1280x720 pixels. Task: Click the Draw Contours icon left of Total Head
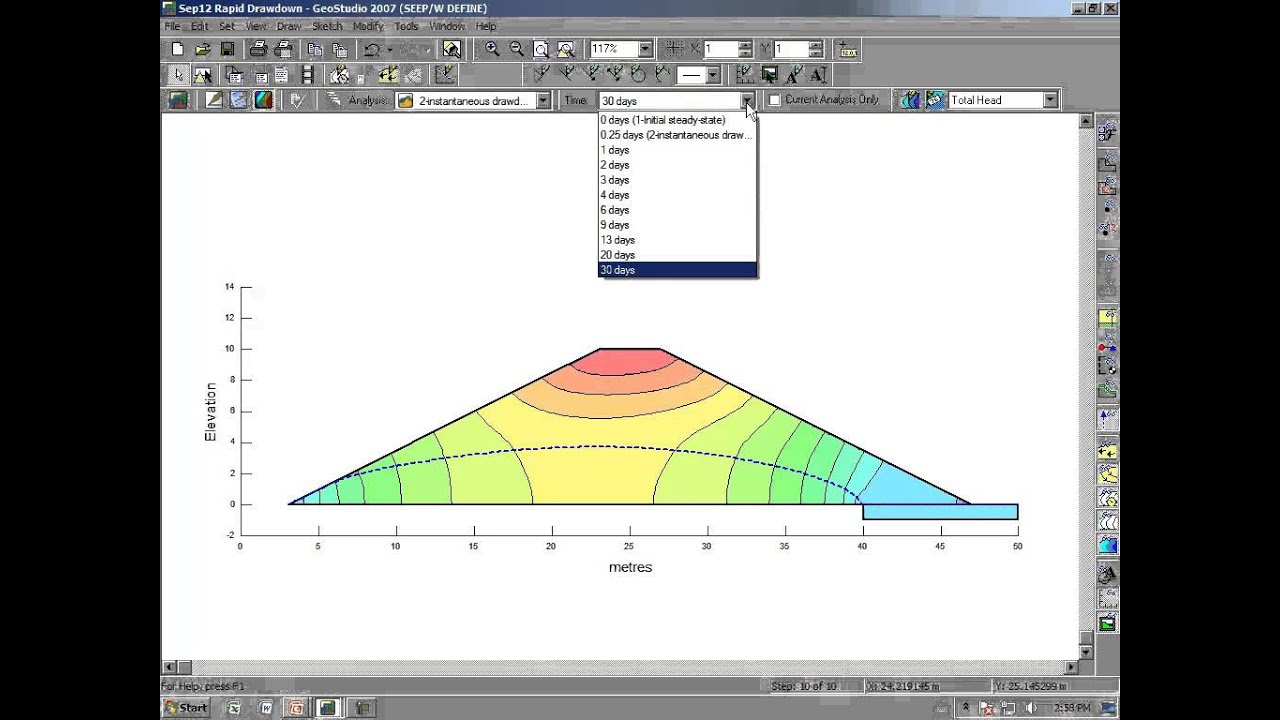[909, 100]
